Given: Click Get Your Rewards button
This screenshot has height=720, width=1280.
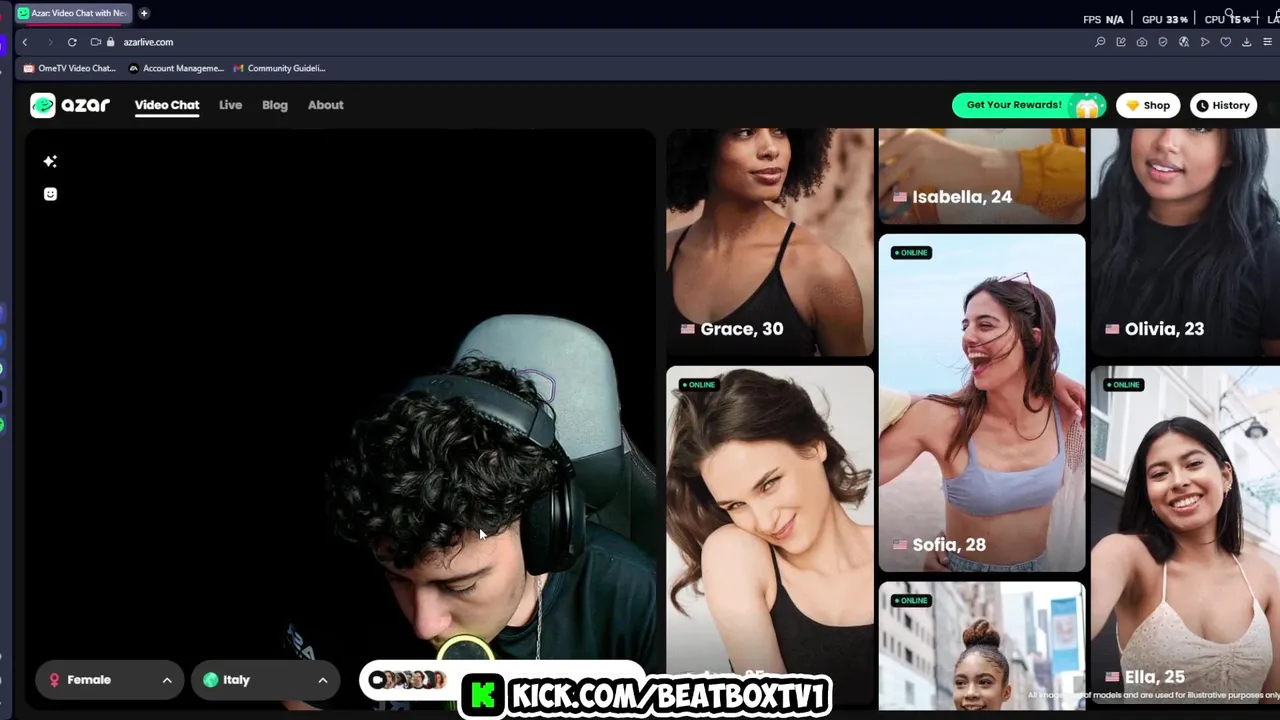Looking at the screenshot, I should pos(1029,105).
